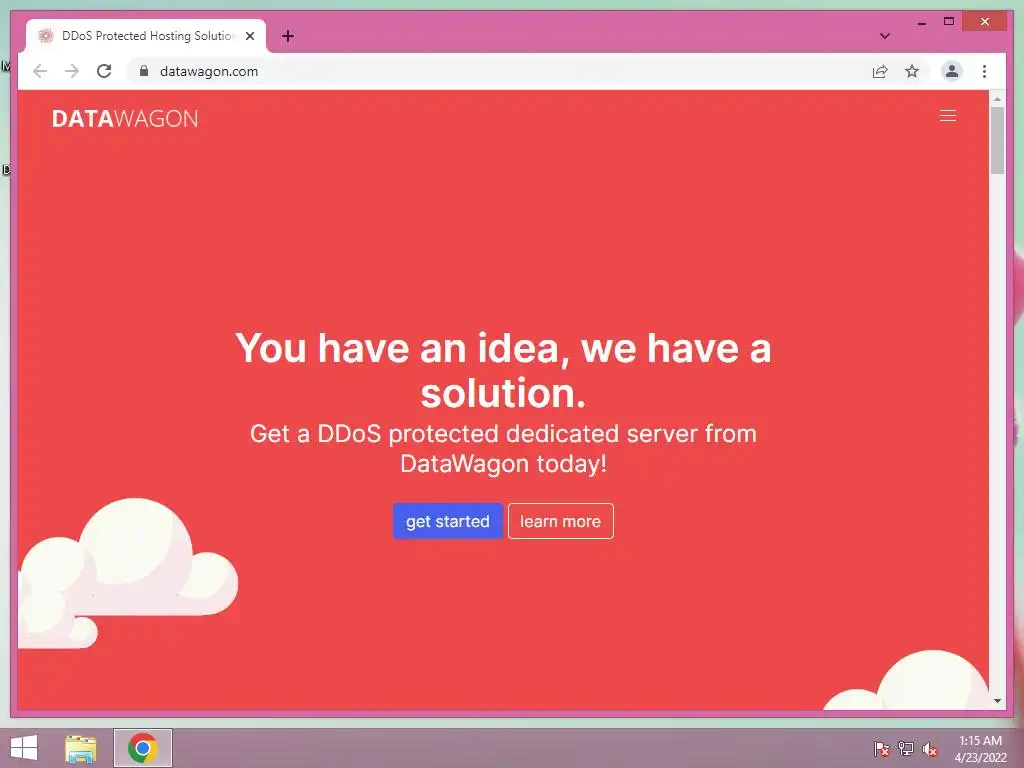The height and width of the screenshot is (768, 1024).
Task: Maximize the Chrome window
Action: pos(949,22)
